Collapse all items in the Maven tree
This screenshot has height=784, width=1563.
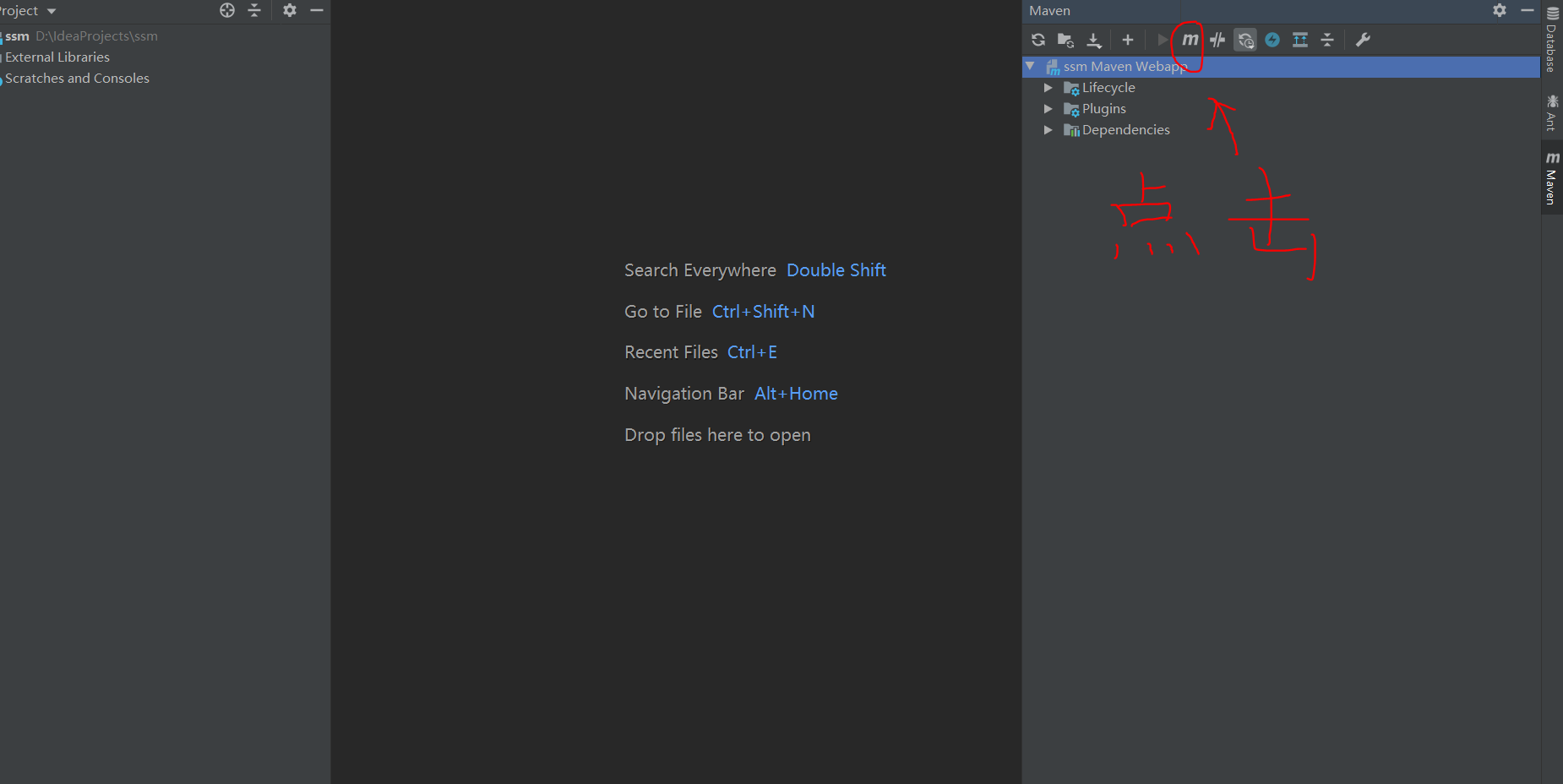tap(1328, 40)
